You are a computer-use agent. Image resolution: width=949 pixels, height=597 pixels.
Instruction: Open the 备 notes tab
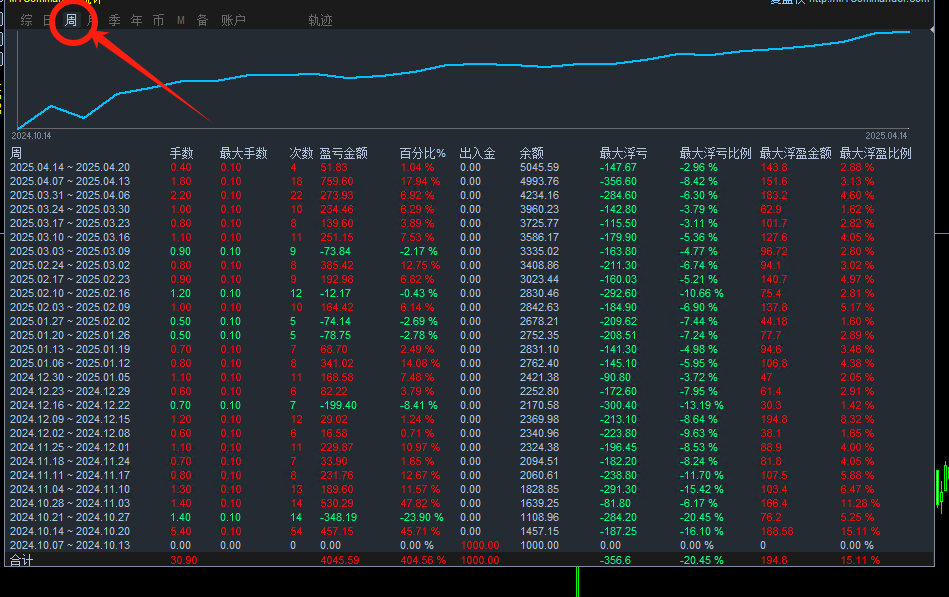click(x=202, y=20)
